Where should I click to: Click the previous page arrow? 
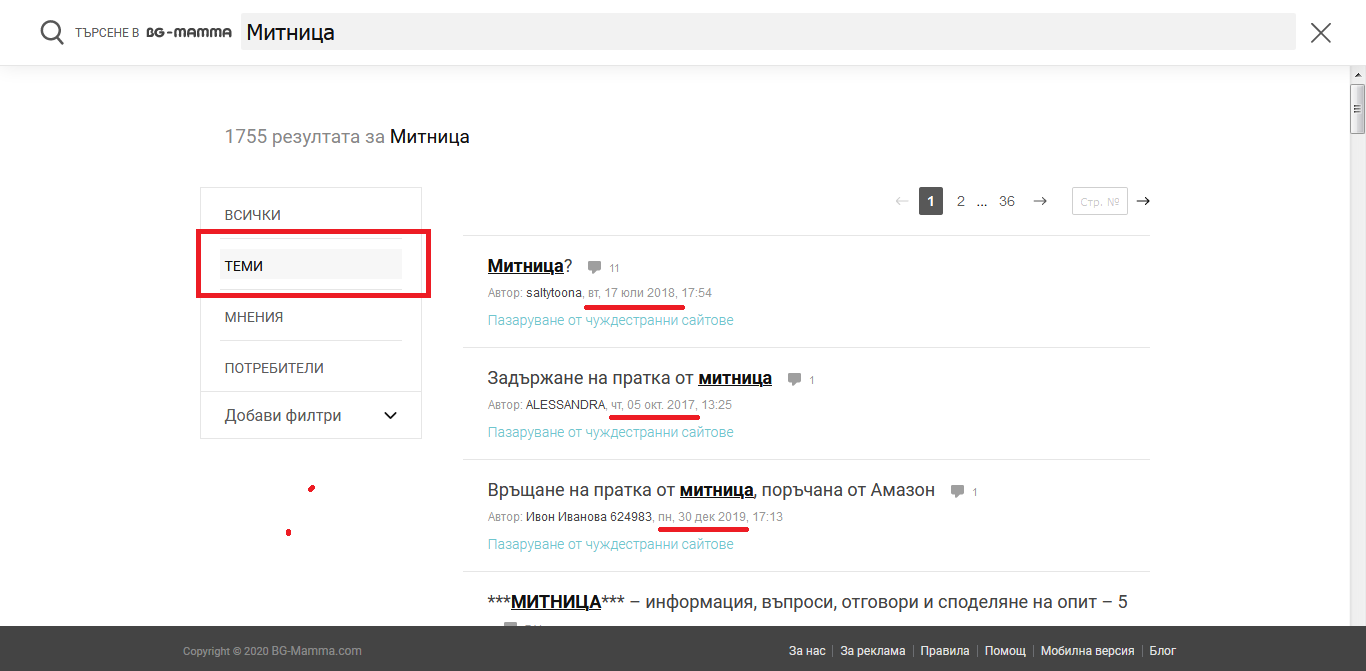tap(902, 201)
